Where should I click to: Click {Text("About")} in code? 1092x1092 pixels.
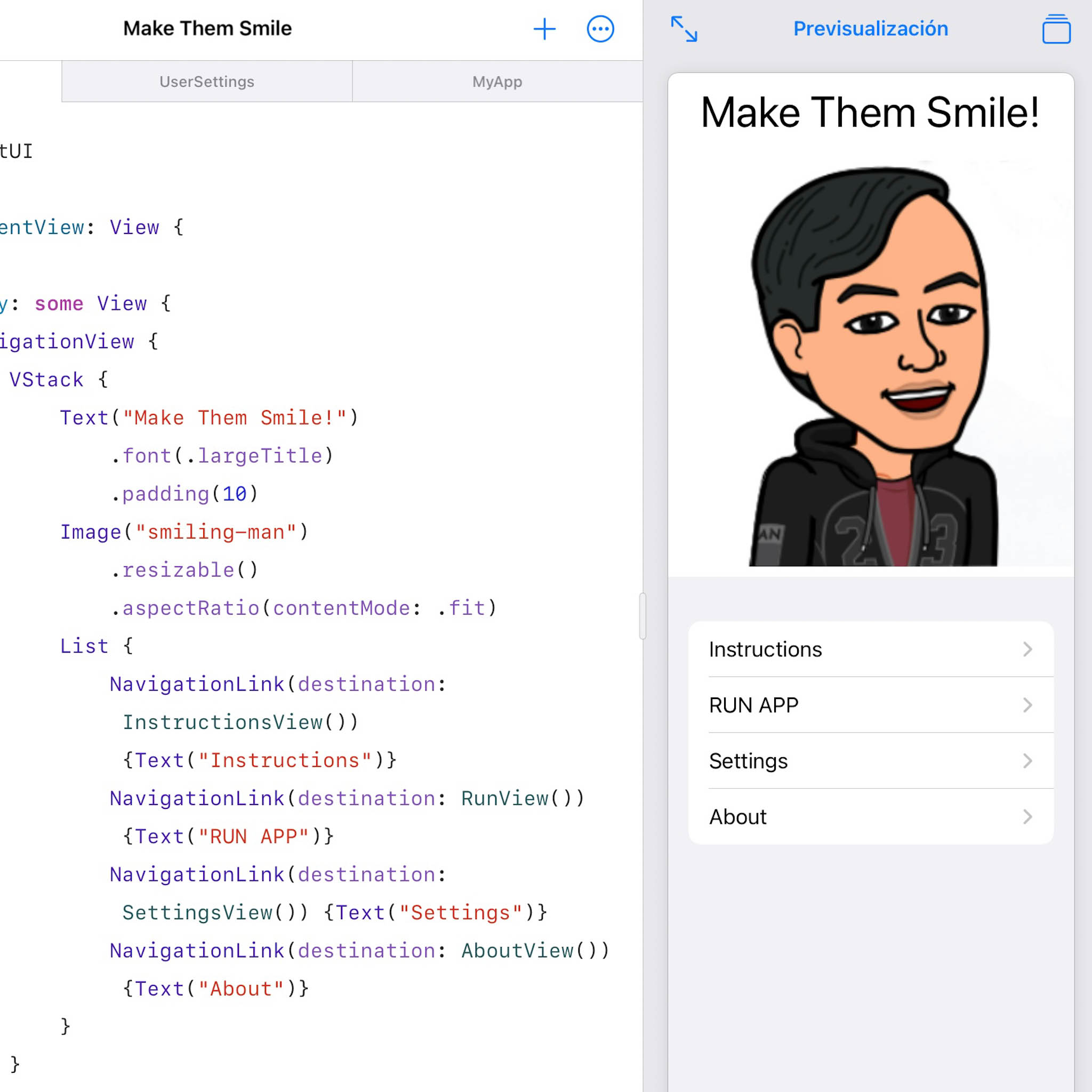[x=216, y=989]
